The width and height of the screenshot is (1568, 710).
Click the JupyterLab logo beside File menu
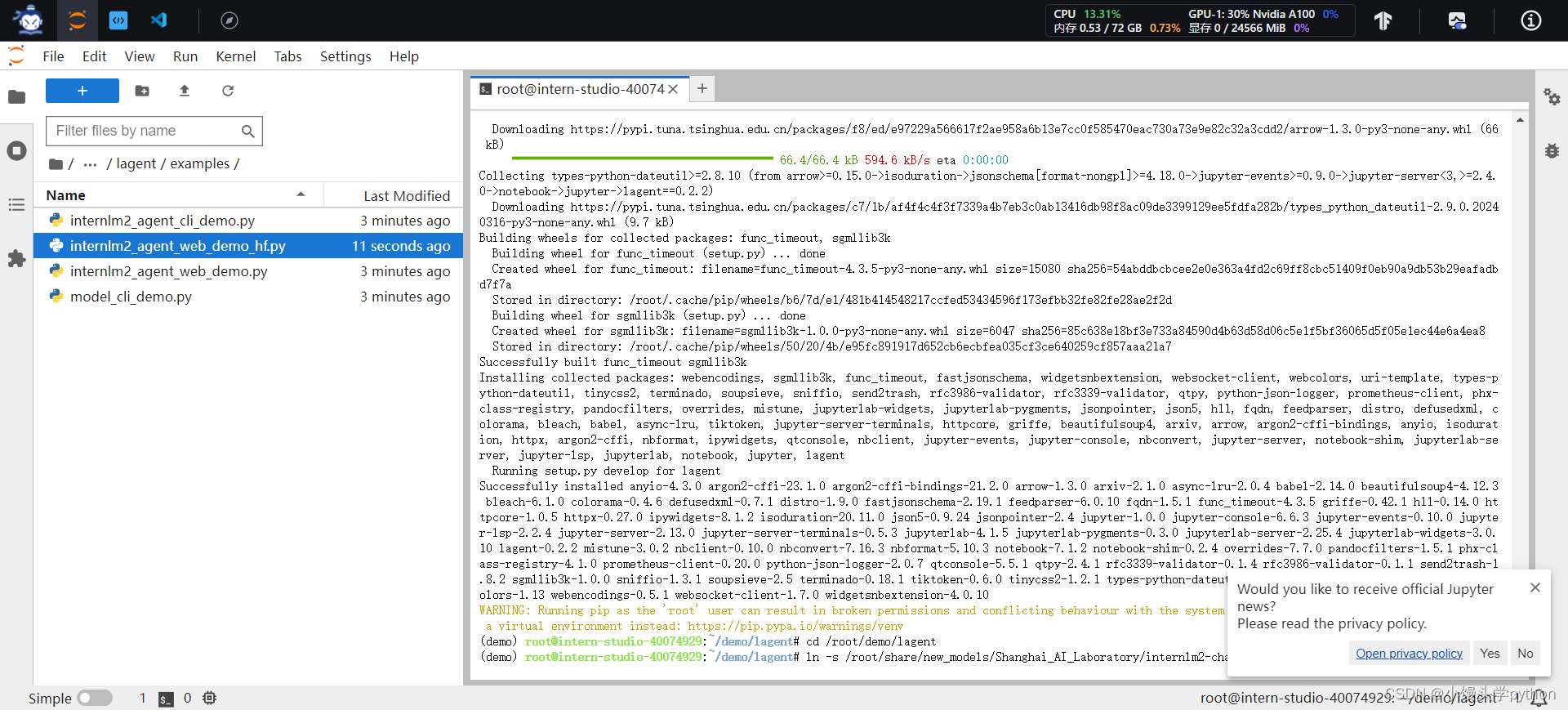[x=16, y=56]
